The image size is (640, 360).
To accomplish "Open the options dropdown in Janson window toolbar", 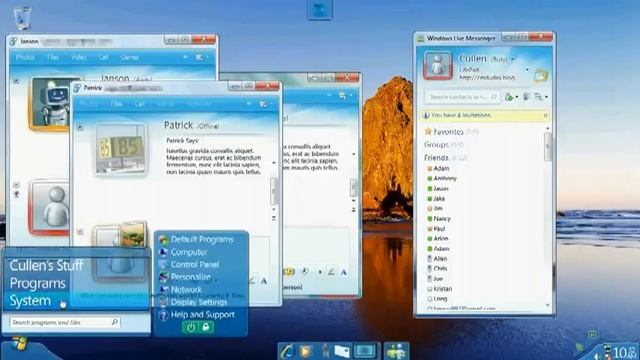I will (201, 58).
